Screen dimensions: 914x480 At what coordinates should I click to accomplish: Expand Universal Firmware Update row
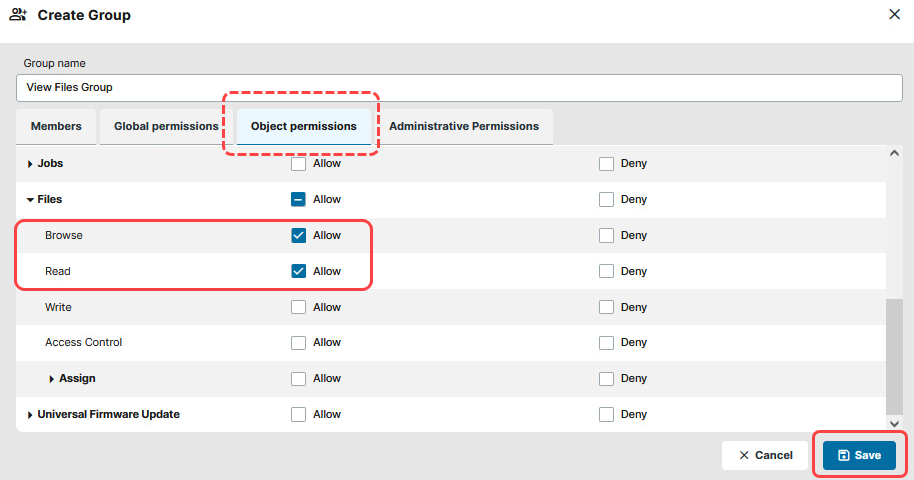tap(30, 414)
